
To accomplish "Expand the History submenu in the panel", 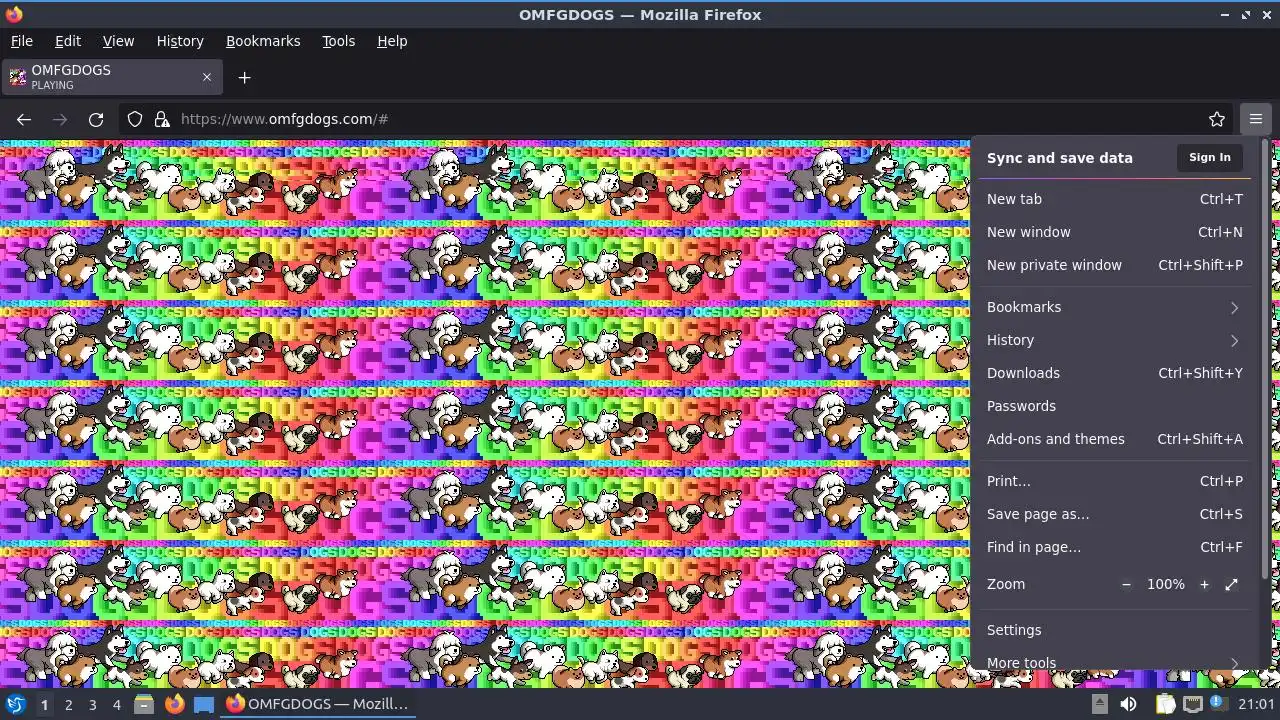I will (x=1114, y=340).
